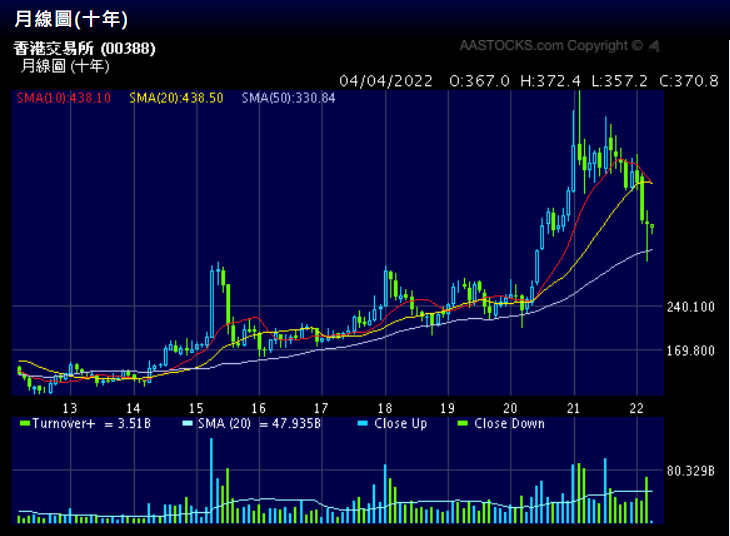Click year 21 on the time axis
The image size is (730, 536).
574,408
